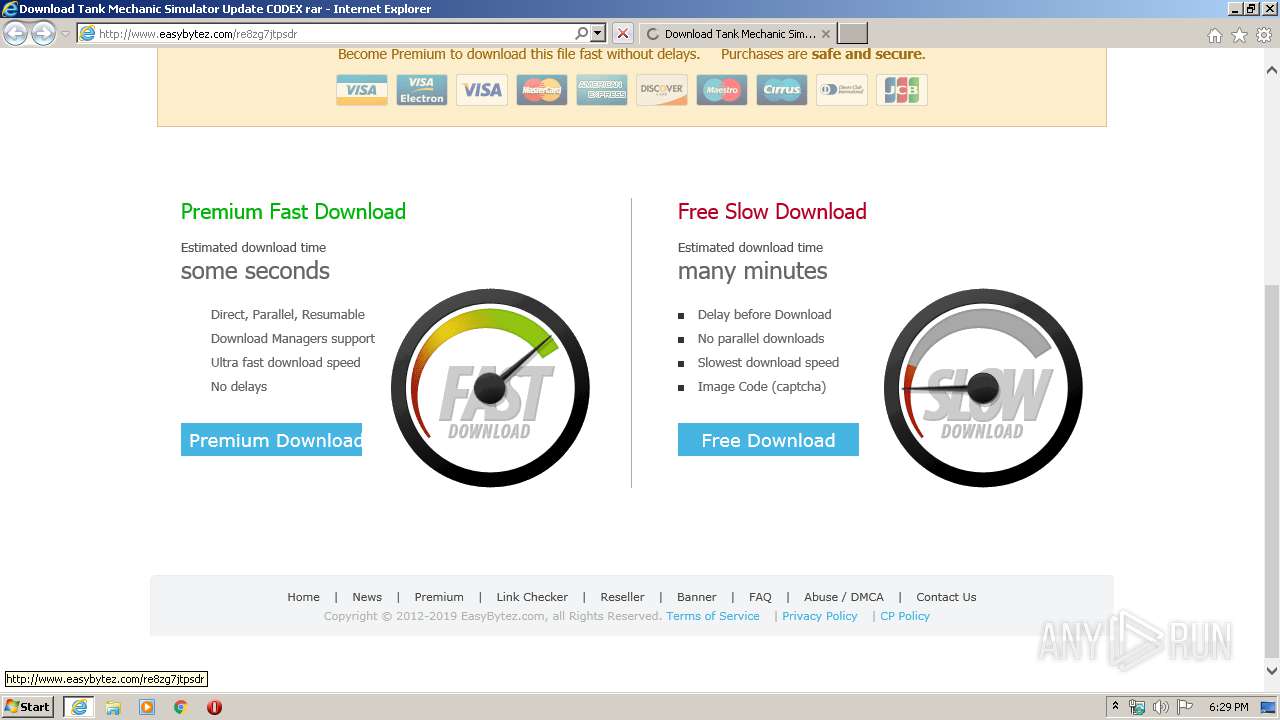Image resolution: width=1280 pixels, height=720 pixels.
Task: Click the Visa Electron card logo
Action: [421, 90]
